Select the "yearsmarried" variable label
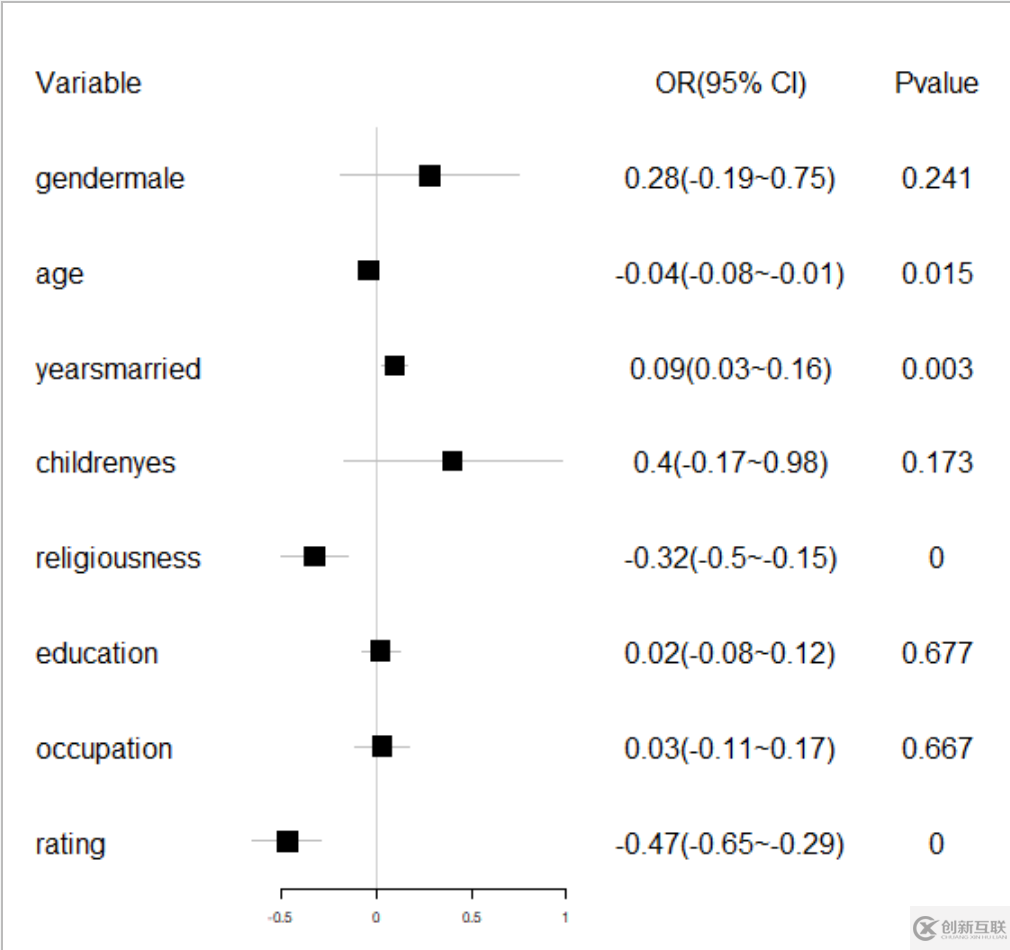This screenshot has height=950, width=1010. (118, 369)
